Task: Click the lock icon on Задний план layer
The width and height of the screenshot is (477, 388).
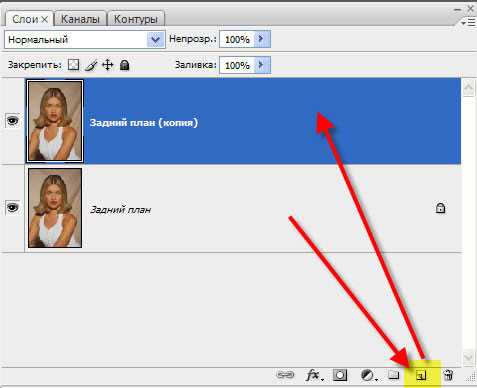Action: [x=440, y=208]
